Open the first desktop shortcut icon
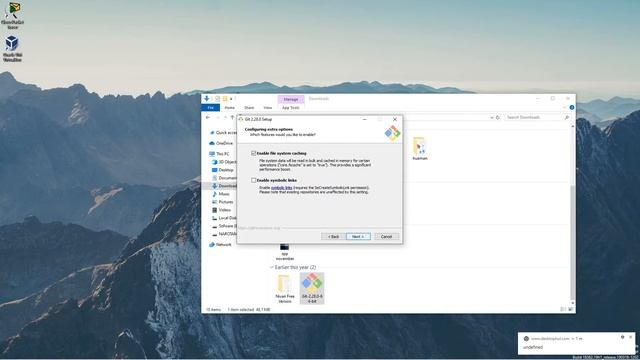This screenshot has width=640, height=360. click(x=13, y=16)
